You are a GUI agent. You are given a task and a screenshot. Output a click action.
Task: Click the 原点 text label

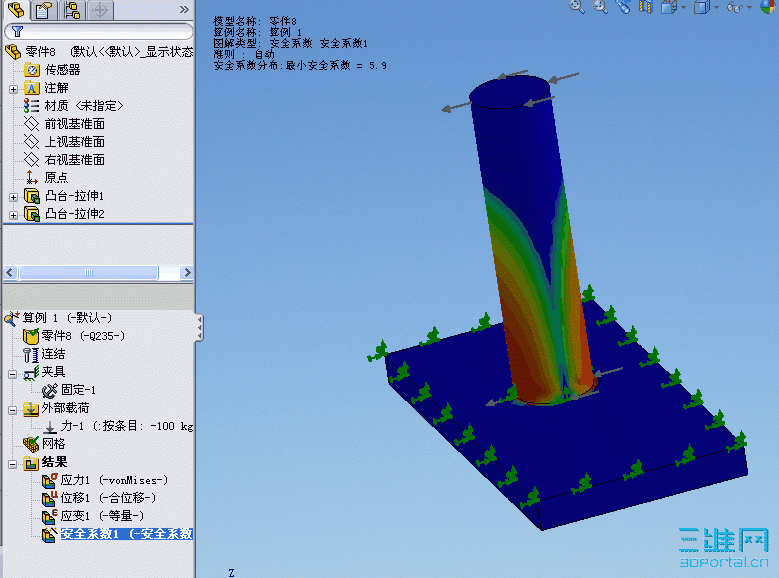pos(56,177)
